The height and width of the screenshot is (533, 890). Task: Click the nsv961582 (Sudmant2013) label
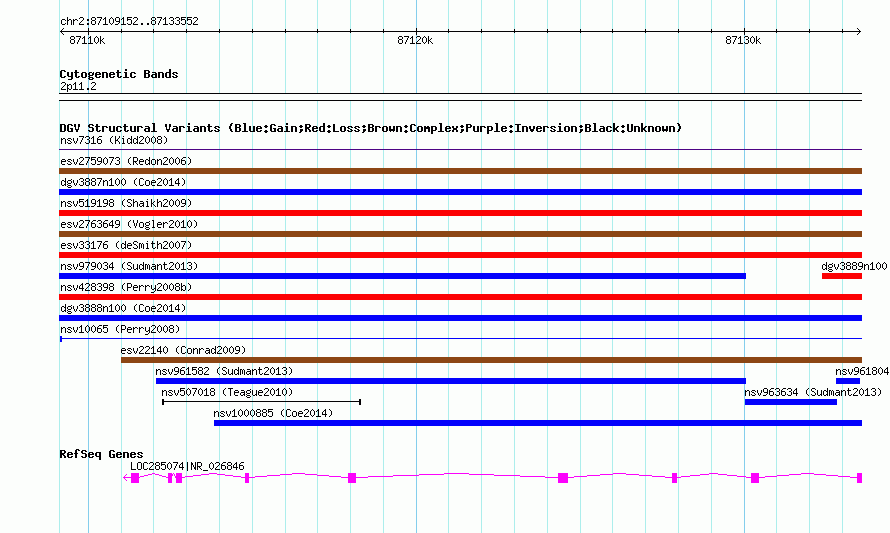(224, 371)
